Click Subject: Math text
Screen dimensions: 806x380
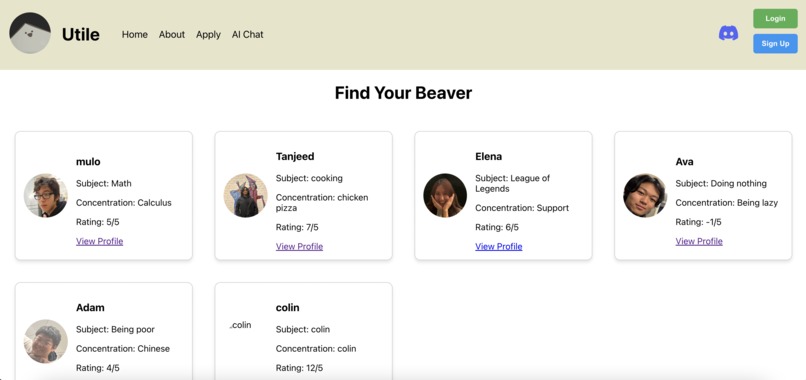click(104, 183)
